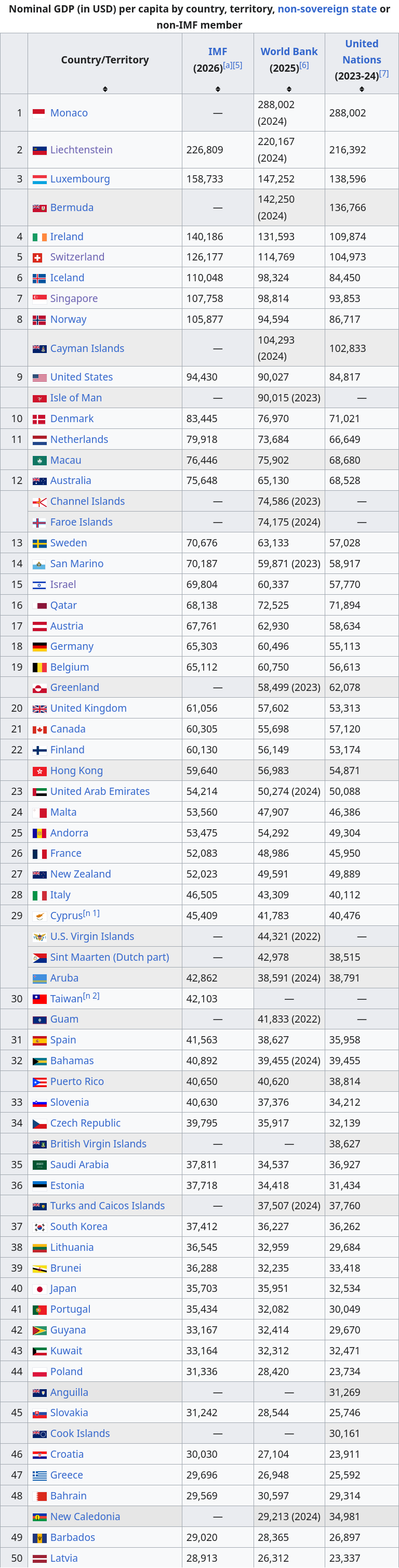Select IMF value 28,913 in Latvia row
This screenshot has width=399, height=1568.
[202, 1558]
